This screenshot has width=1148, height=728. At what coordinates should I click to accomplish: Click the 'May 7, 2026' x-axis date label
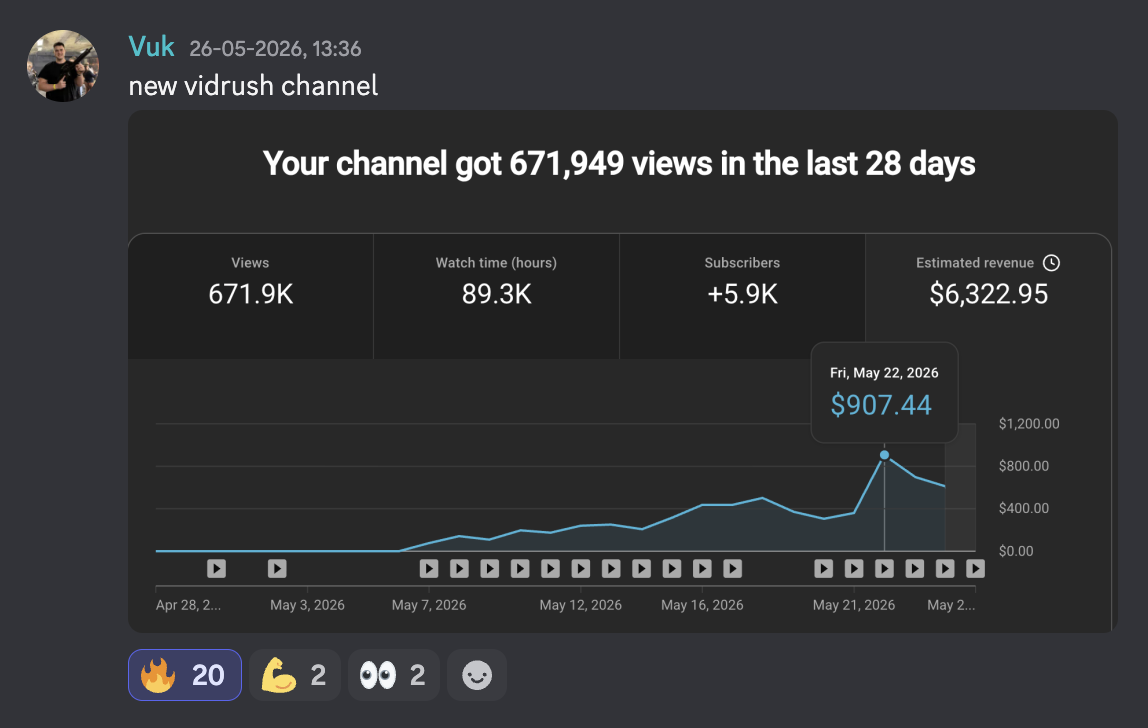(x=429, y=605)
